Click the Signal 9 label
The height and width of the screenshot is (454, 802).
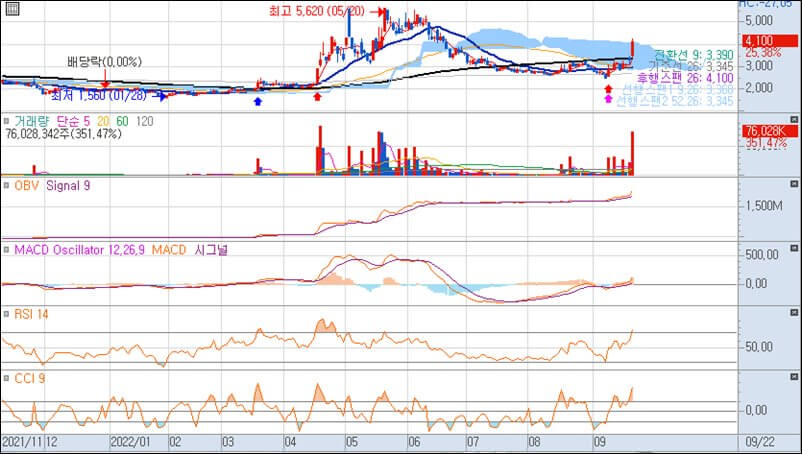pos(68,186)
